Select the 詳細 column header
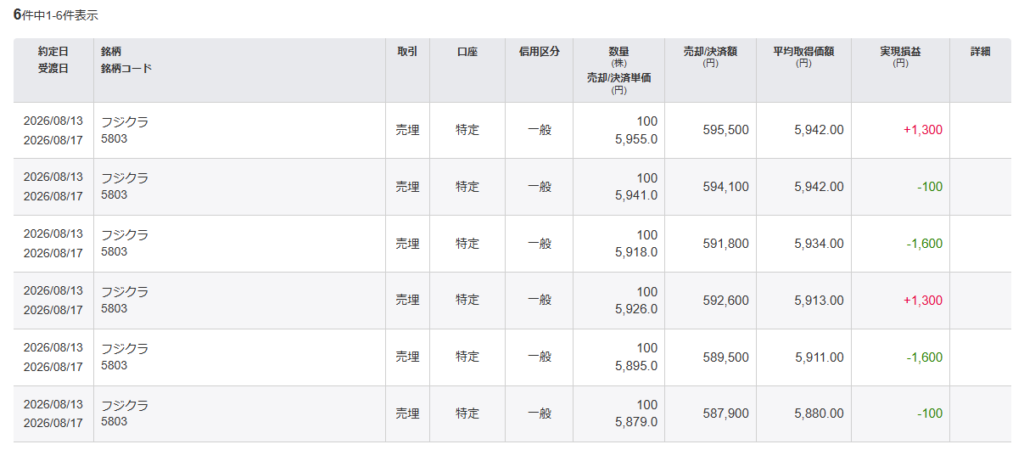1024x450 pixels. click(x=980, y=70)
